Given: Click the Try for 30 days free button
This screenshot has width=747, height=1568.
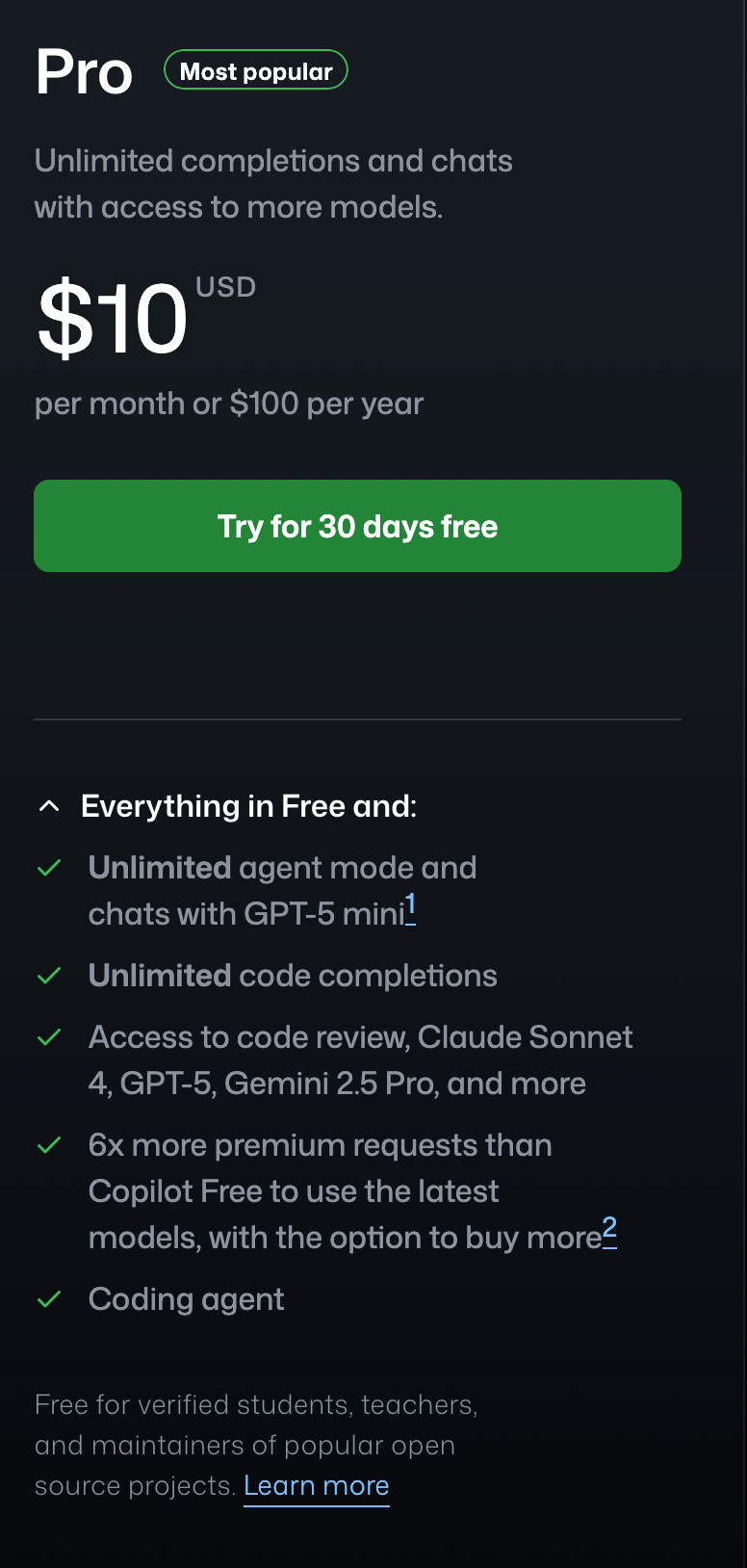Looking at the screenshot, I should pos(357,526).
